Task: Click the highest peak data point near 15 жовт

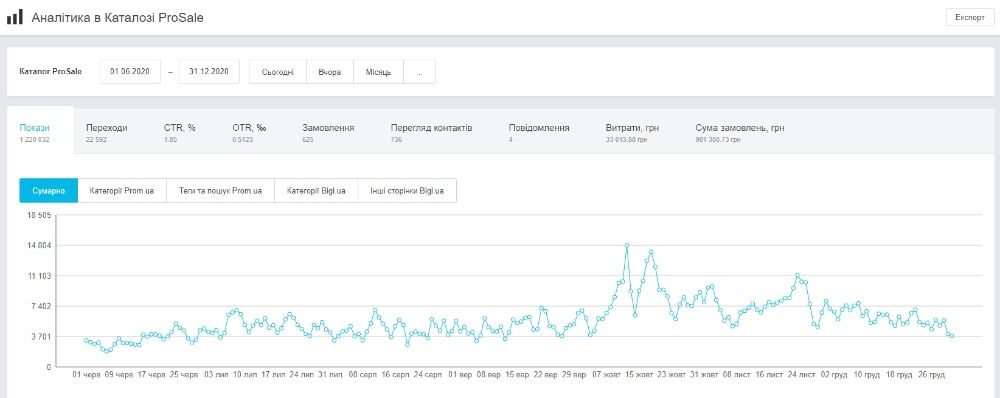Action: click(x=627, y=245)
